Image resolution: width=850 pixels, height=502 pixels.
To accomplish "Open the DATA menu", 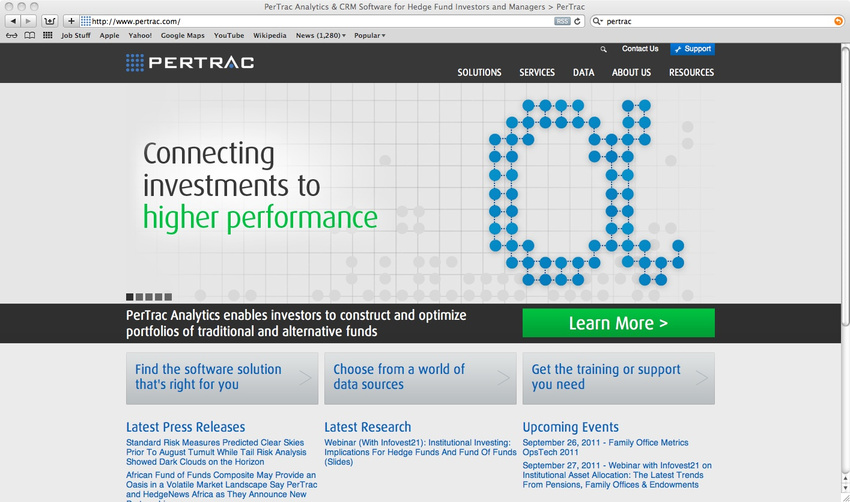I will click(x=583, y=72).
